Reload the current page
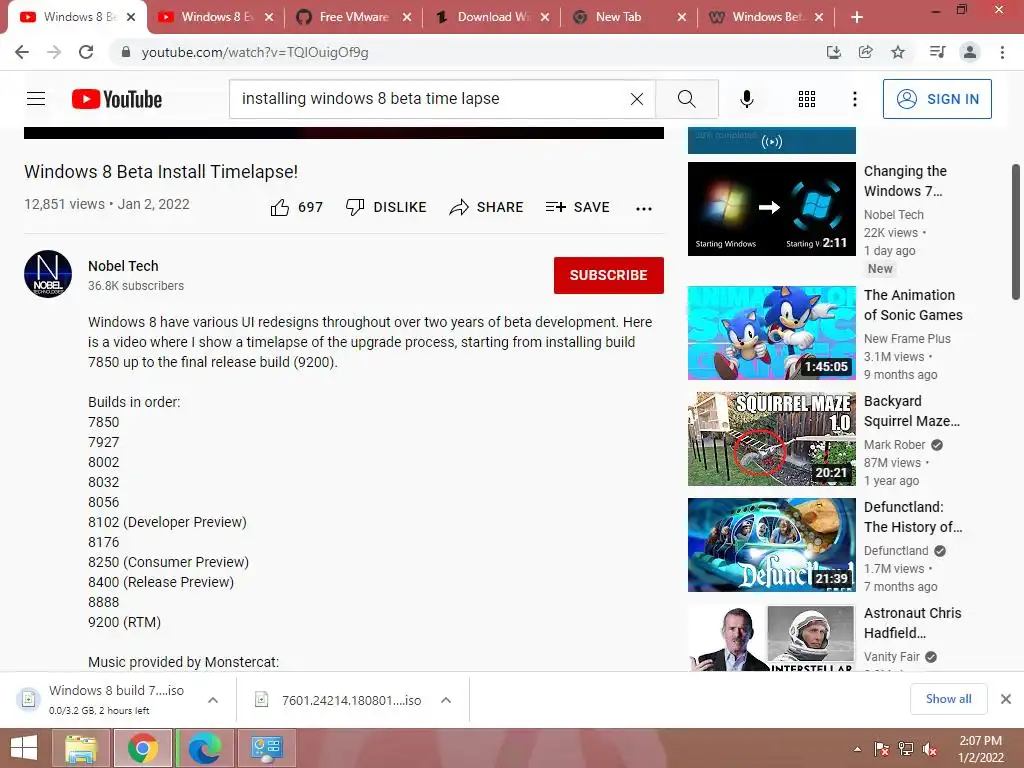The width and height of the screenshot is (1024, 768). (86, 52)
